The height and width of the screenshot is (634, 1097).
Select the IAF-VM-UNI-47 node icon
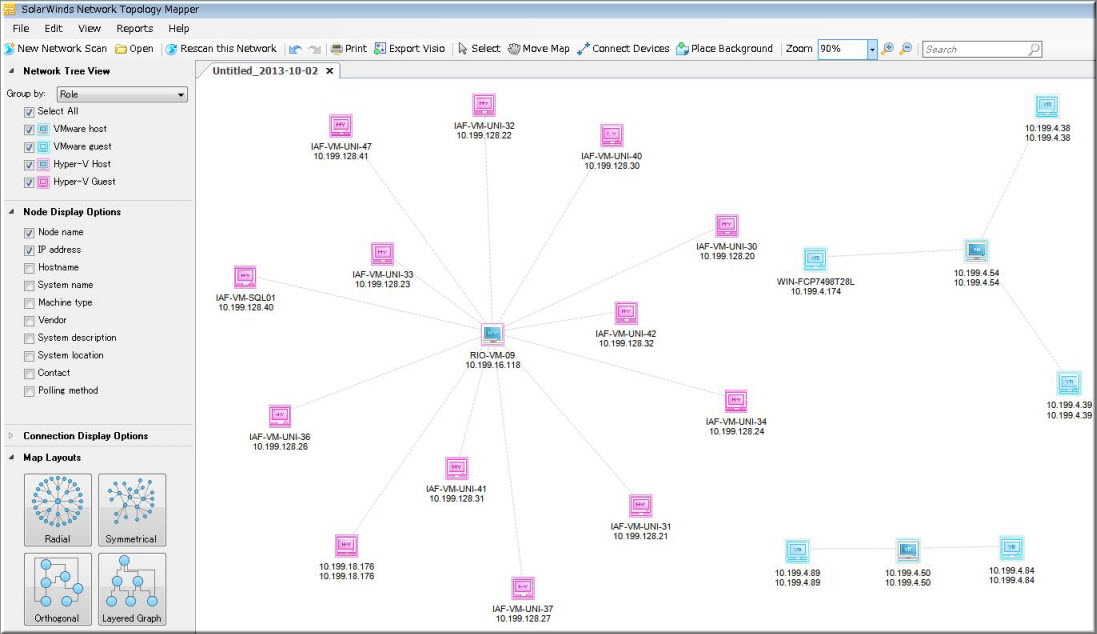[x=341, y=126]
